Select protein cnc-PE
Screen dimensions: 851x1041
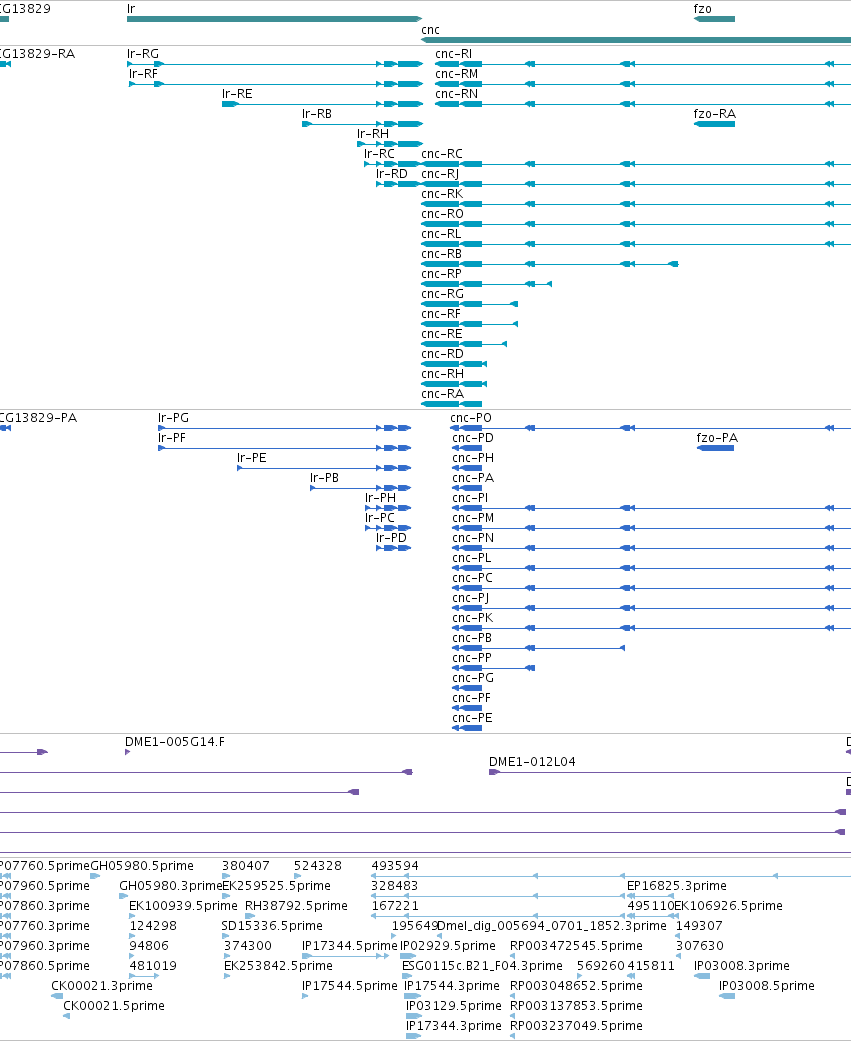[x=467, y=728]
